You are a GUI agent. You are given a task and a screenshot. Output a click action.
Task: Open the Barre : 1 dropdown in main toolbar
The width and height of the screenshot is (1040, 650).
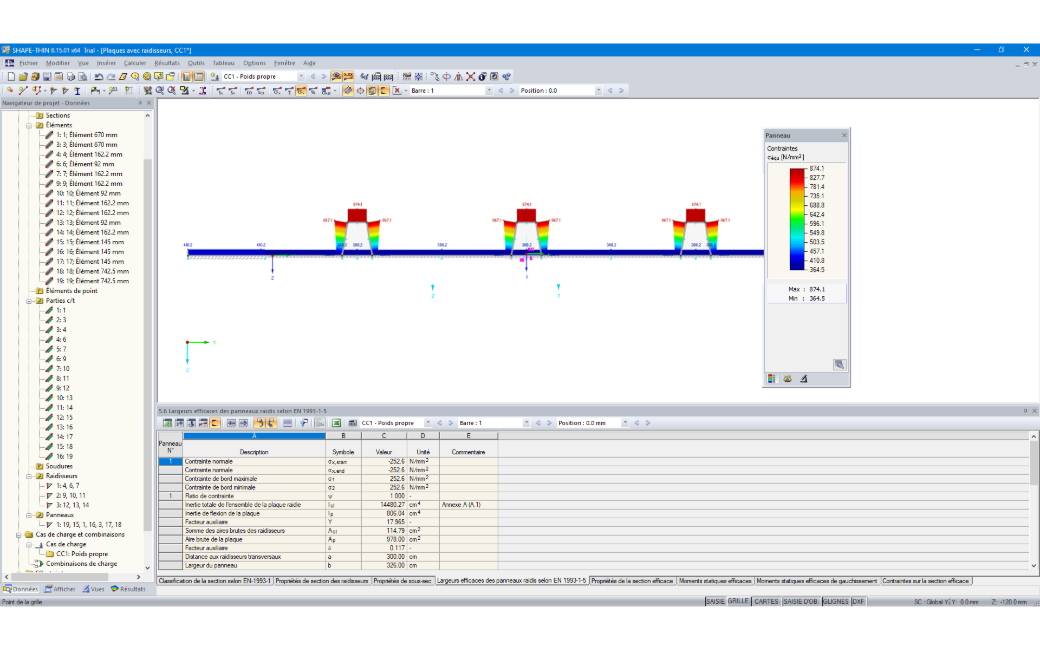[489, 90]
